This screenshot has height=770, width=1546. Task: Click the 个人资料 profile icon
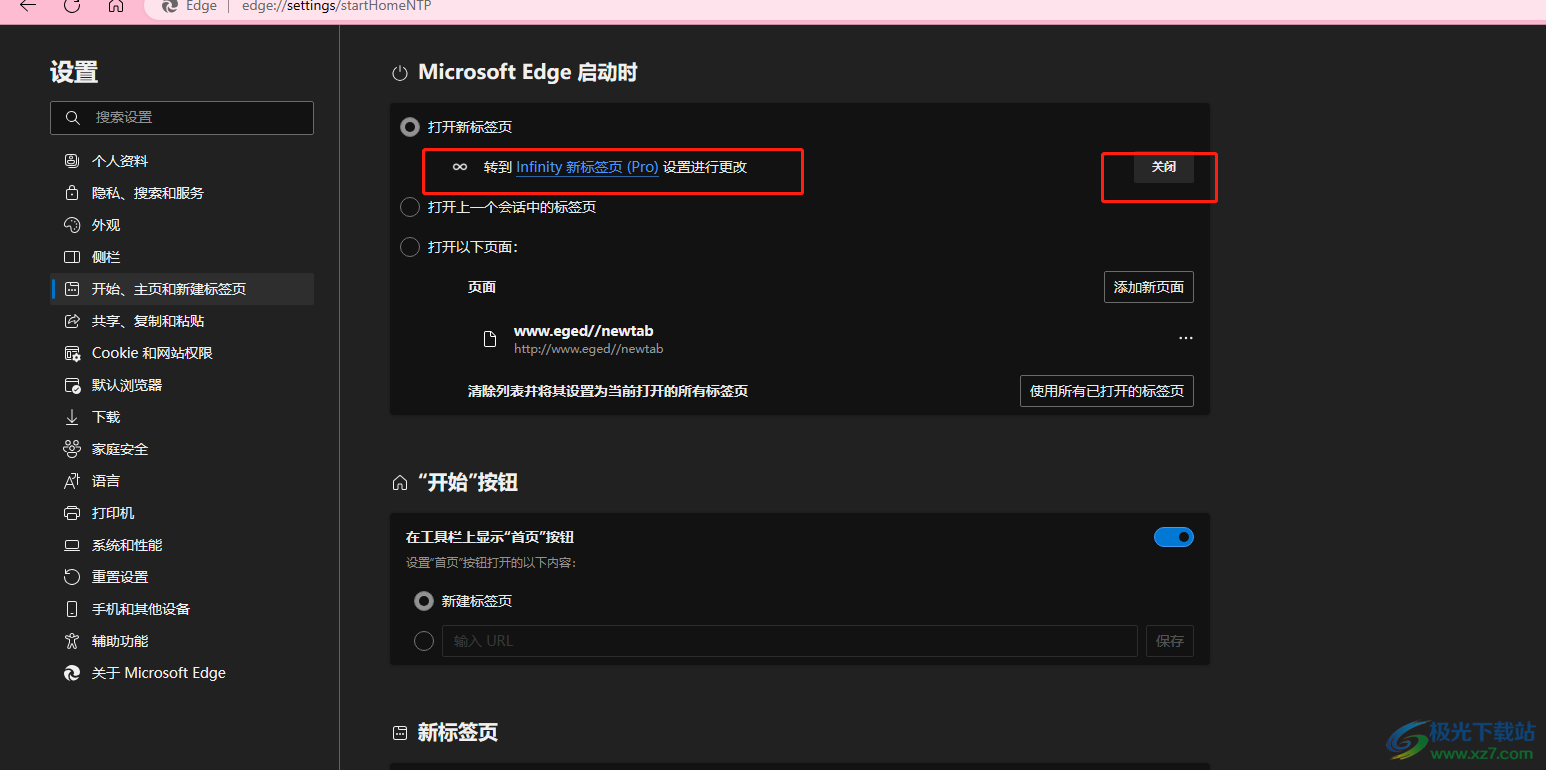[x=72, y=161]
